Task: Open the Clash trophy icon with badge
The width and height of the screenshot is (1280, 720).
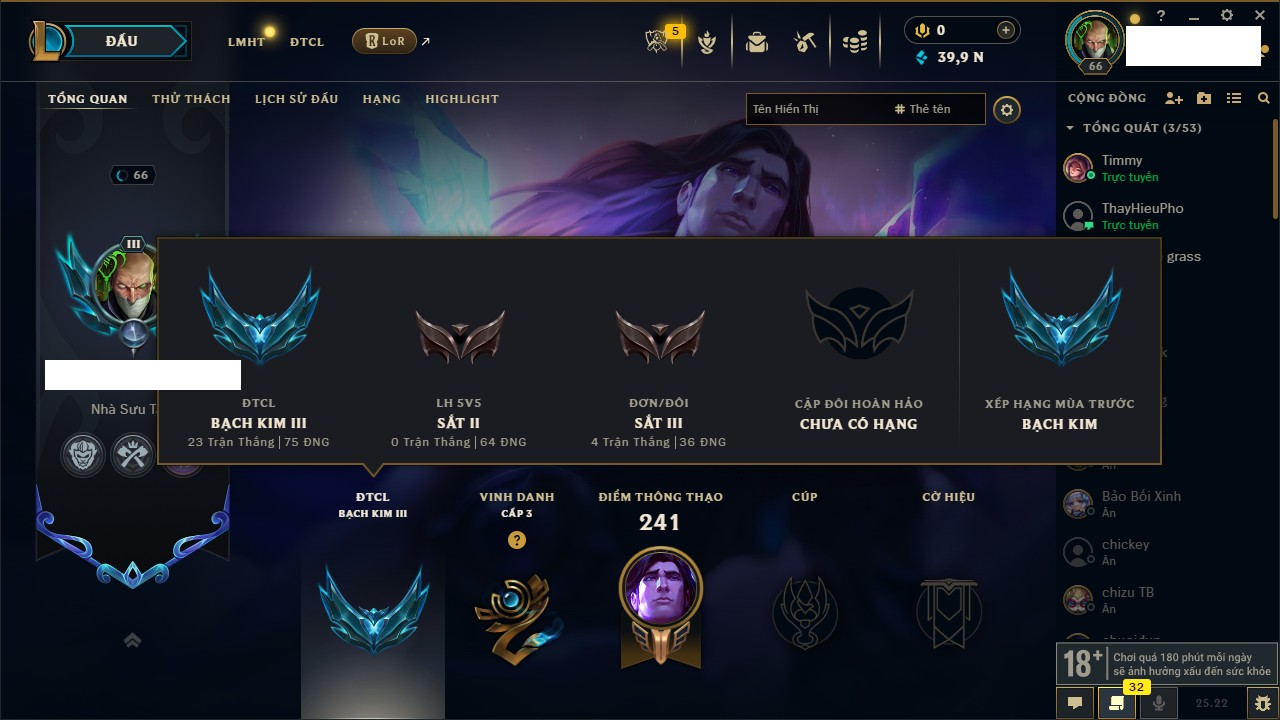Action: pyautogui.click(x=658, y=42)
